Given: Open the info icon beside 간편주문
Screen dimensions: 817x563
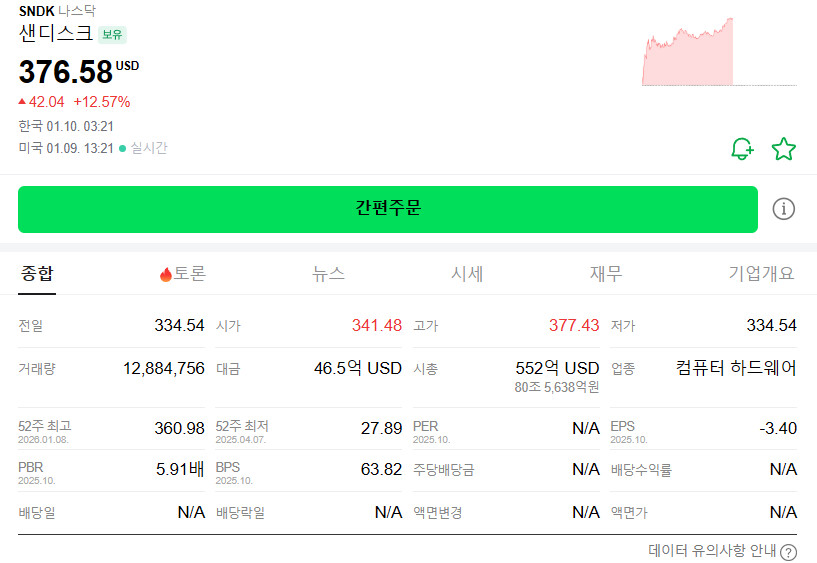Looking at the screenshot, I should tap(784, 208).
